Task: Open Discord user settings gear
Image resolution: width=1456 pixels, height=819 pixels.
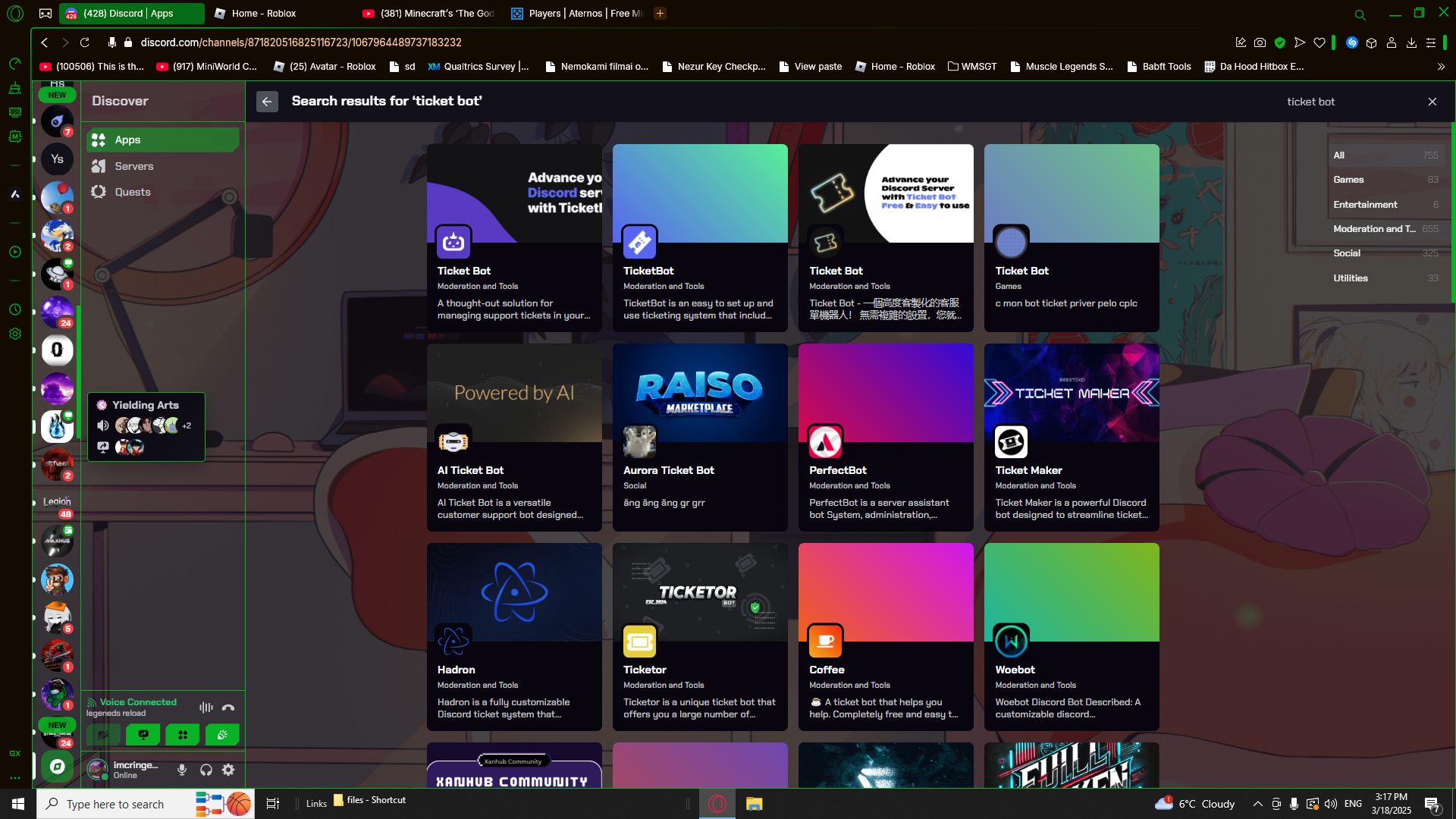Action: pyautogui.click(x=228, y=770)
